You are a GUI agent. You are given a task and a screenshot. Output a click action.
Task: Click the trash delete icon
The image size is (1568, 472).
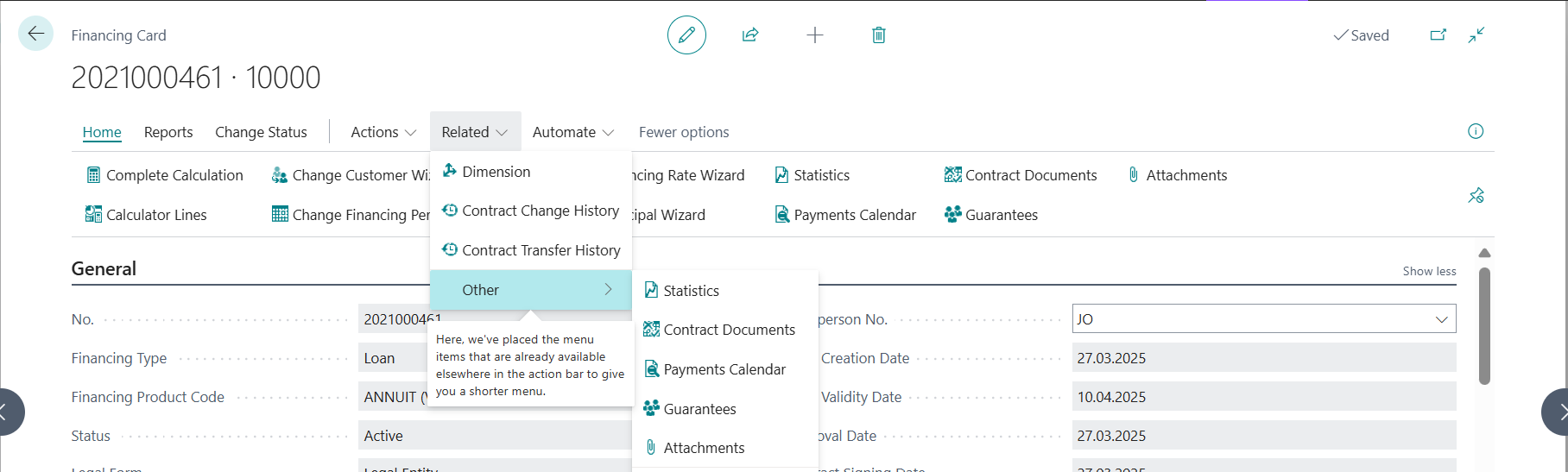click(878, 35)
